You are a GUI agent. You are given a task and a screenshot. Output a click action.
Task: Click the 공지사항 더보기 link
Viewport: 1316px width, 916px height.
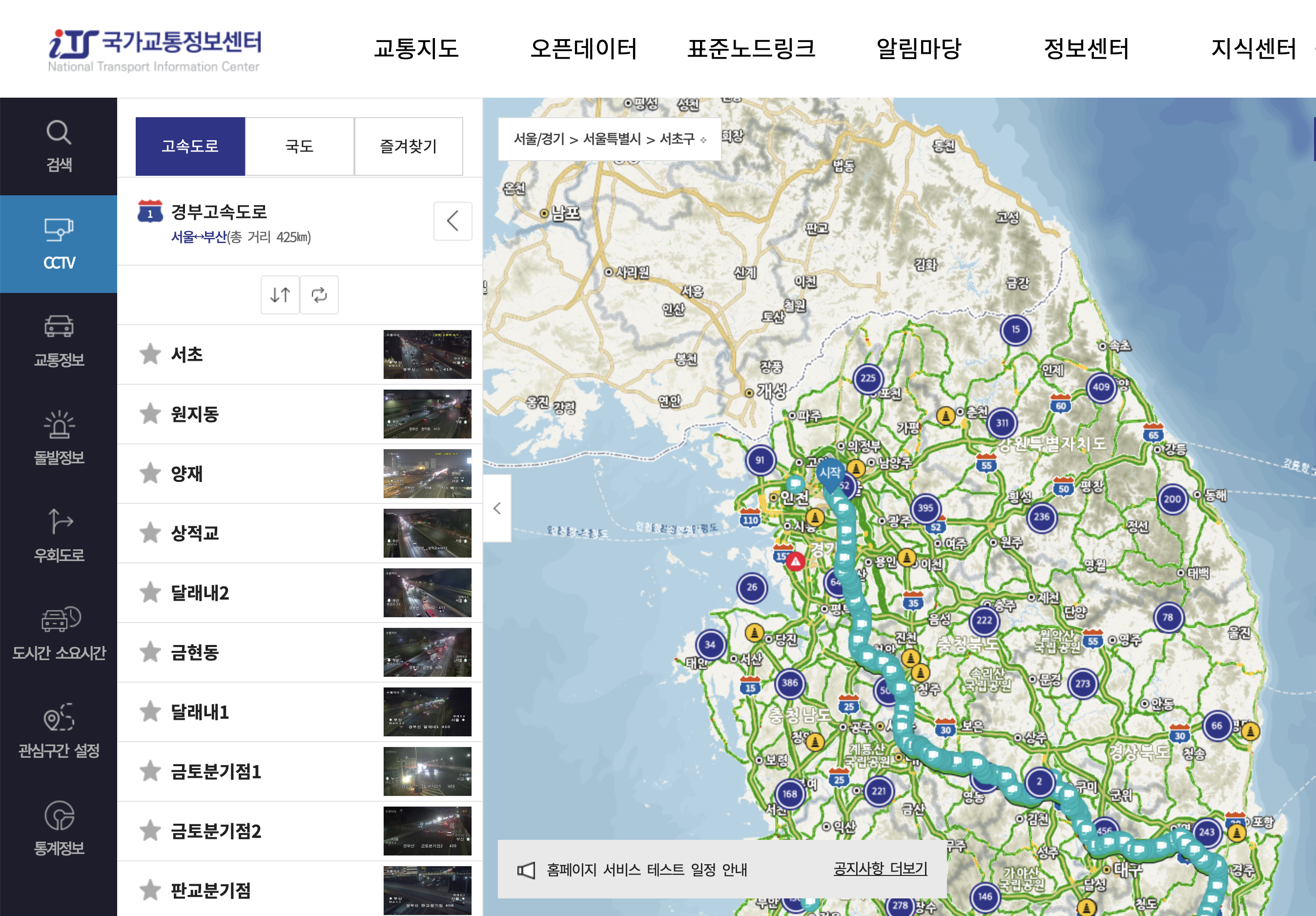(x=880, y=869)
